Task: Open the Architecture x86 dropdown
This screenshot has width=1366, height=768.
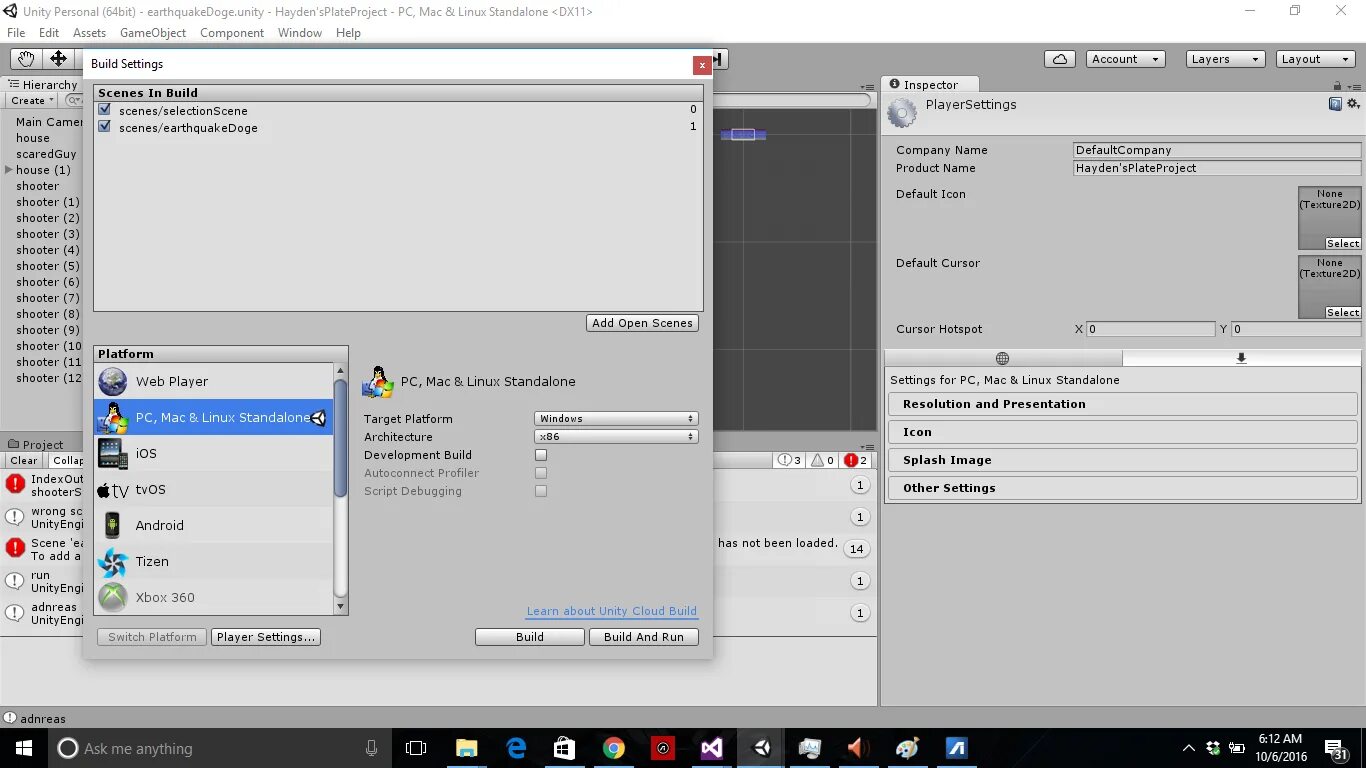Action: pyautogui.click(x=616, y=437)
